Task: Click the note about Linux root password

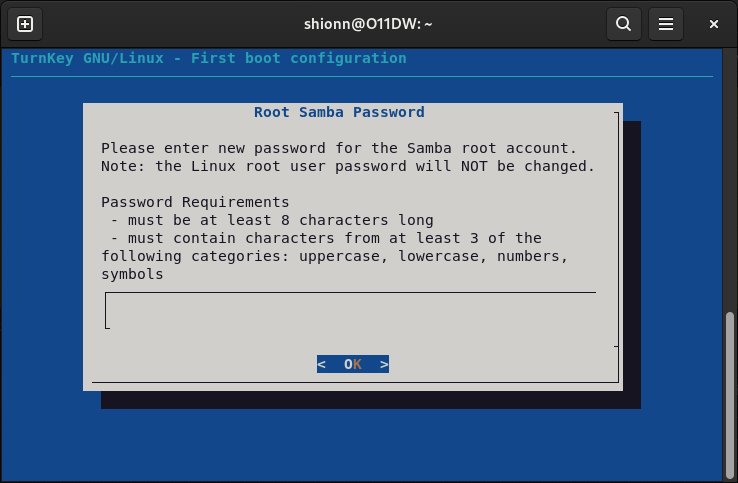Action: [348, 166]
